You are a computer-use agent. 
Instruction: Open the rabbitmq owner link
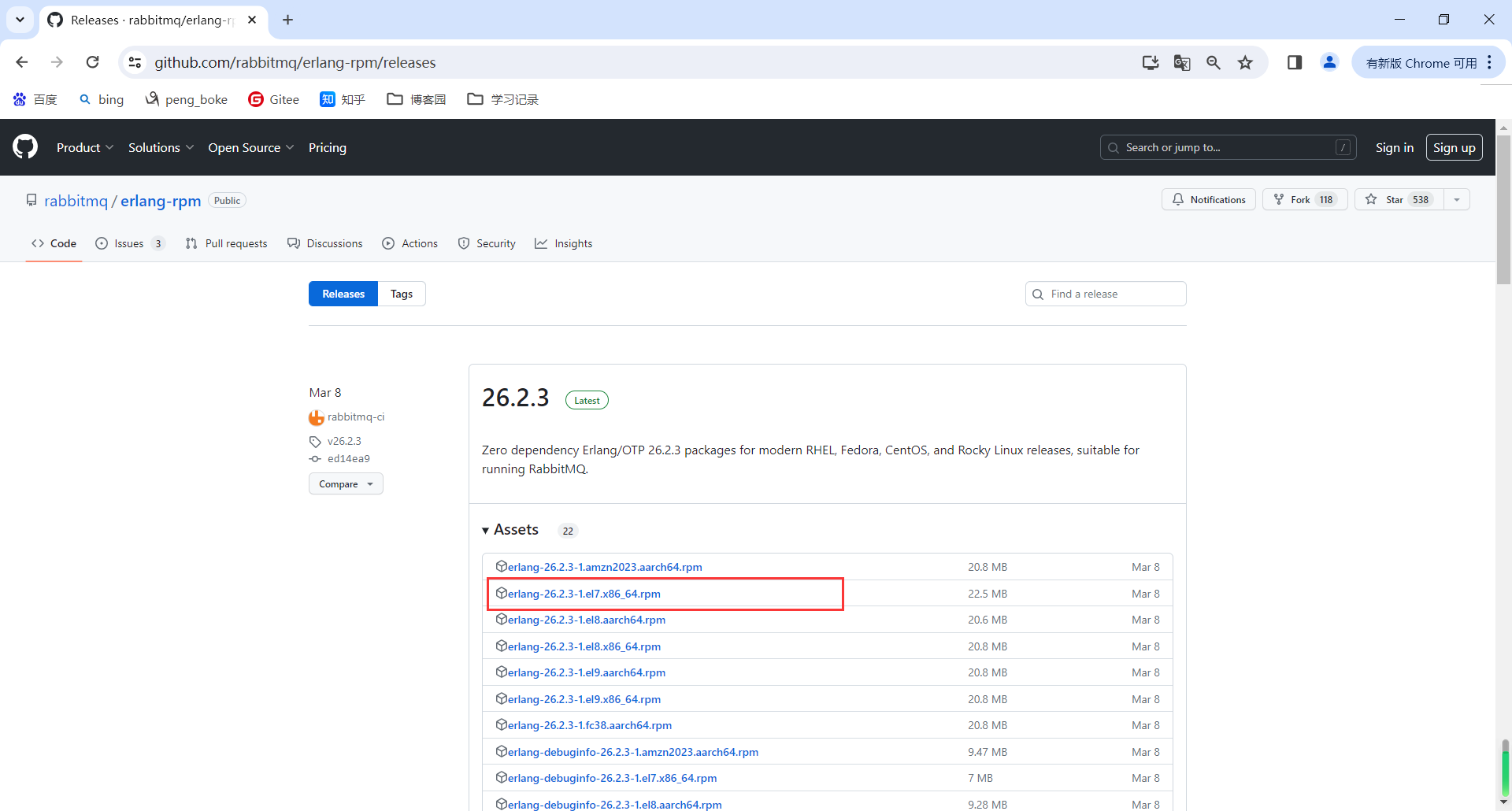point(76,201)
